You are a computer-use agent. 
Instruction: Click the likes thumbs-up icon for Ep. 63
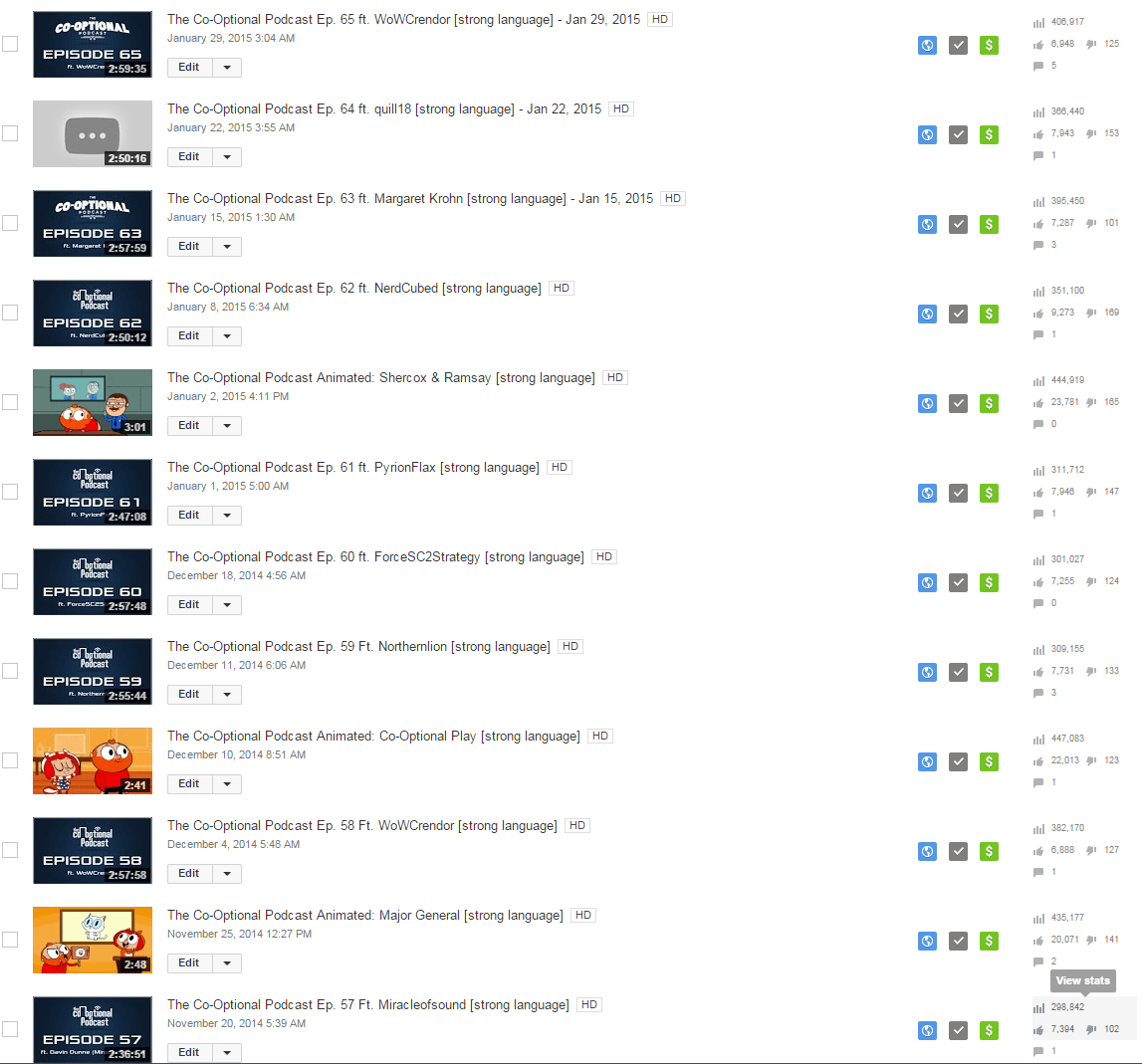(1038, 224)
